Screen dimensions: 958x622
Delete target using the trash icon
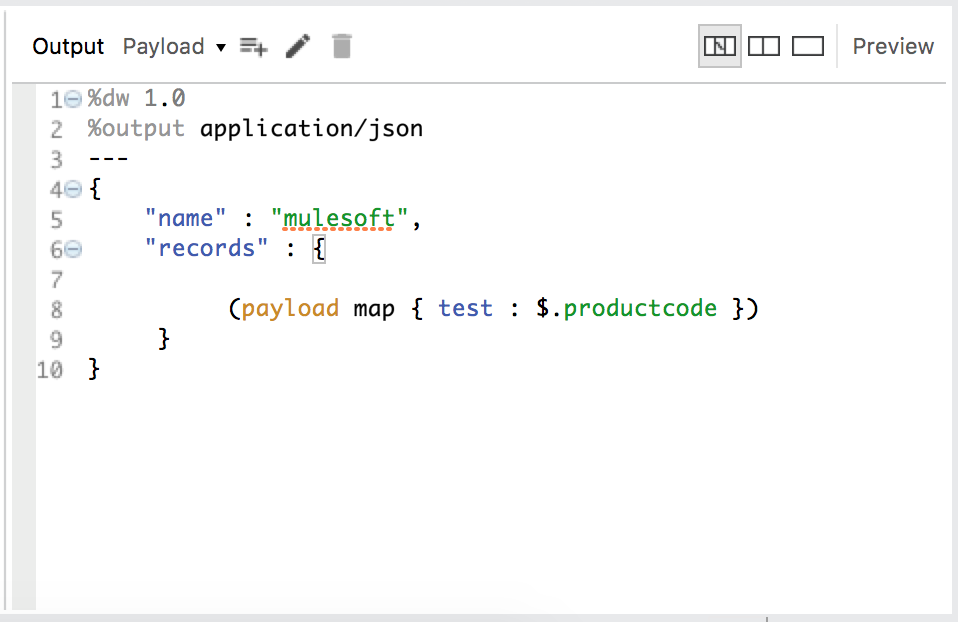coord(342,46)
